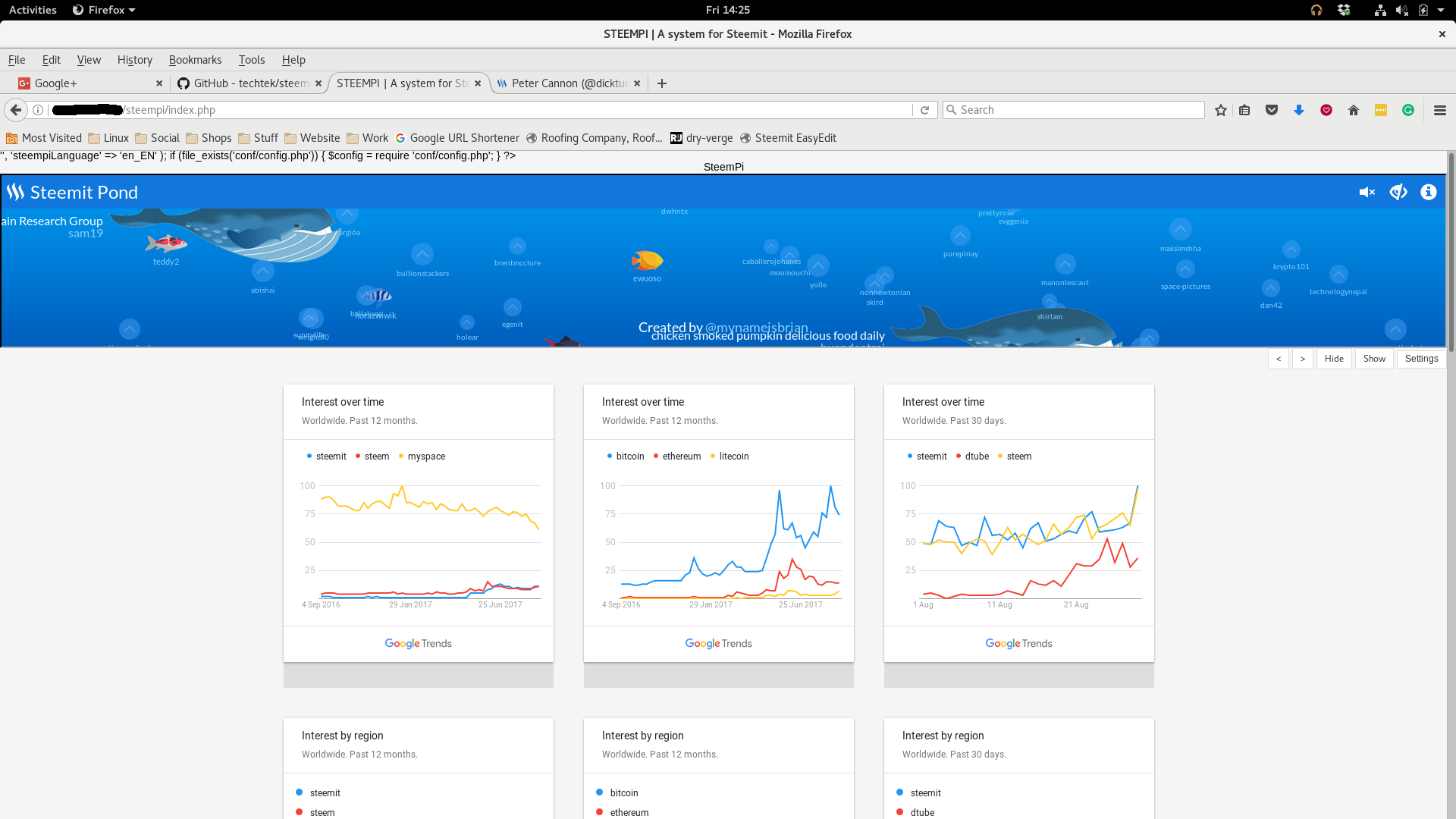This screenshot has height=819, width=1456.
Task: Expand the Social bookmarks folder
Action: coord(157,138)
